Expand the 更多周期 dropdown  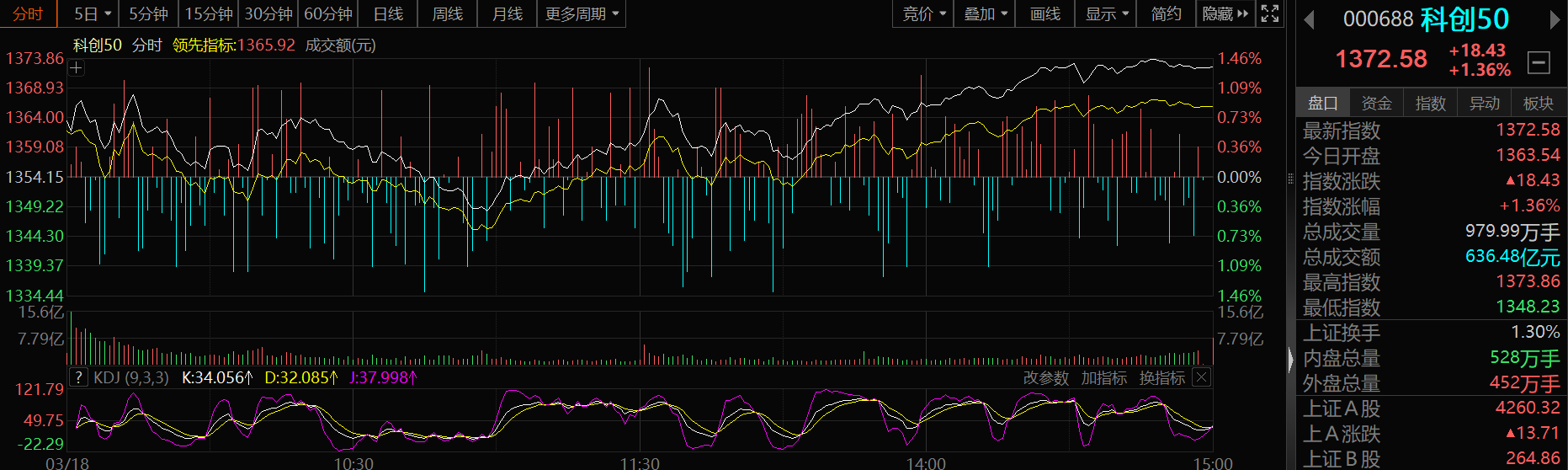pos(582,13)
